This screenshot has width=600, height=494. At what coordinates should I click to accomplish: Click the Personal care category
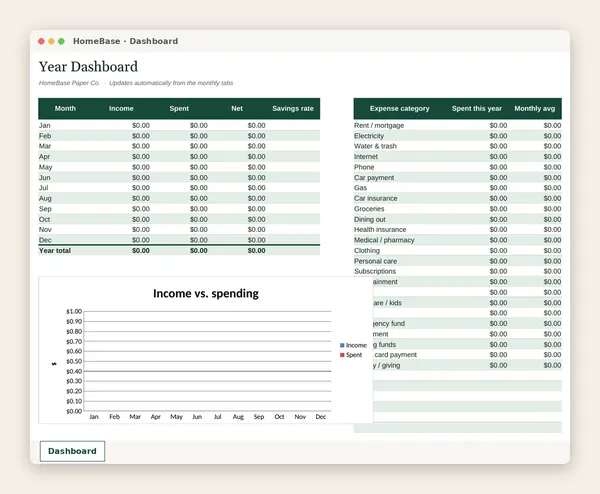click(x=375, y=261)
